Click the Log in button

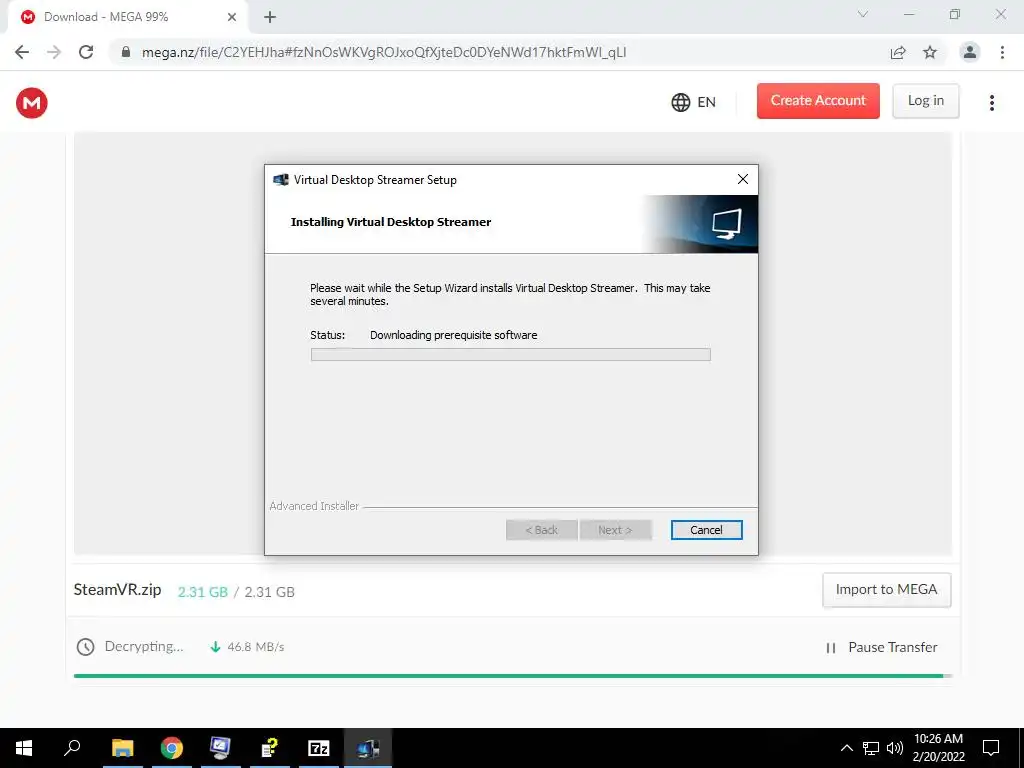(925, 101)
